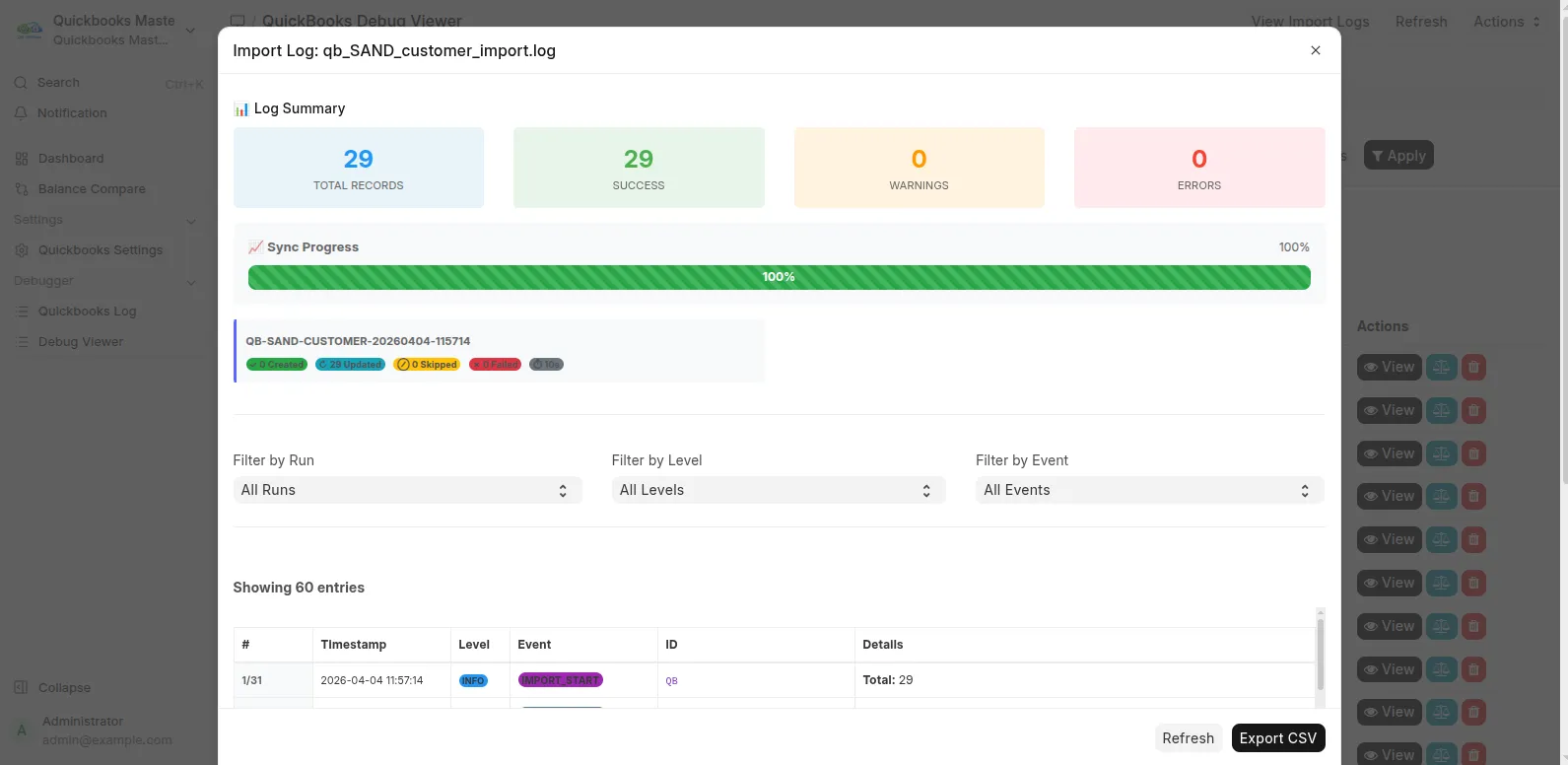The image size is (1568, 765).
Task: Click the Refresh button in dialog footer
Action: (x=1188, y=738)
